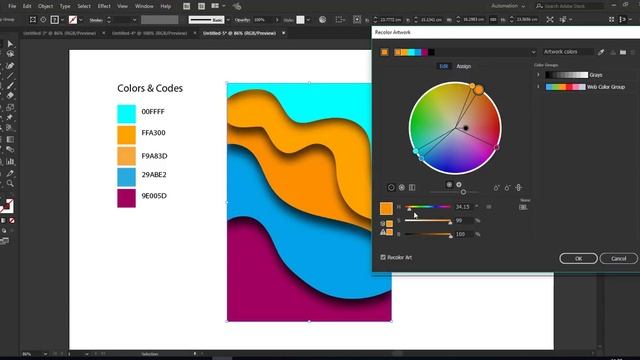Select the Eyedropper tool in the left toolbar
This screenshot has width=640, height=360.
[x=10, y=173]
